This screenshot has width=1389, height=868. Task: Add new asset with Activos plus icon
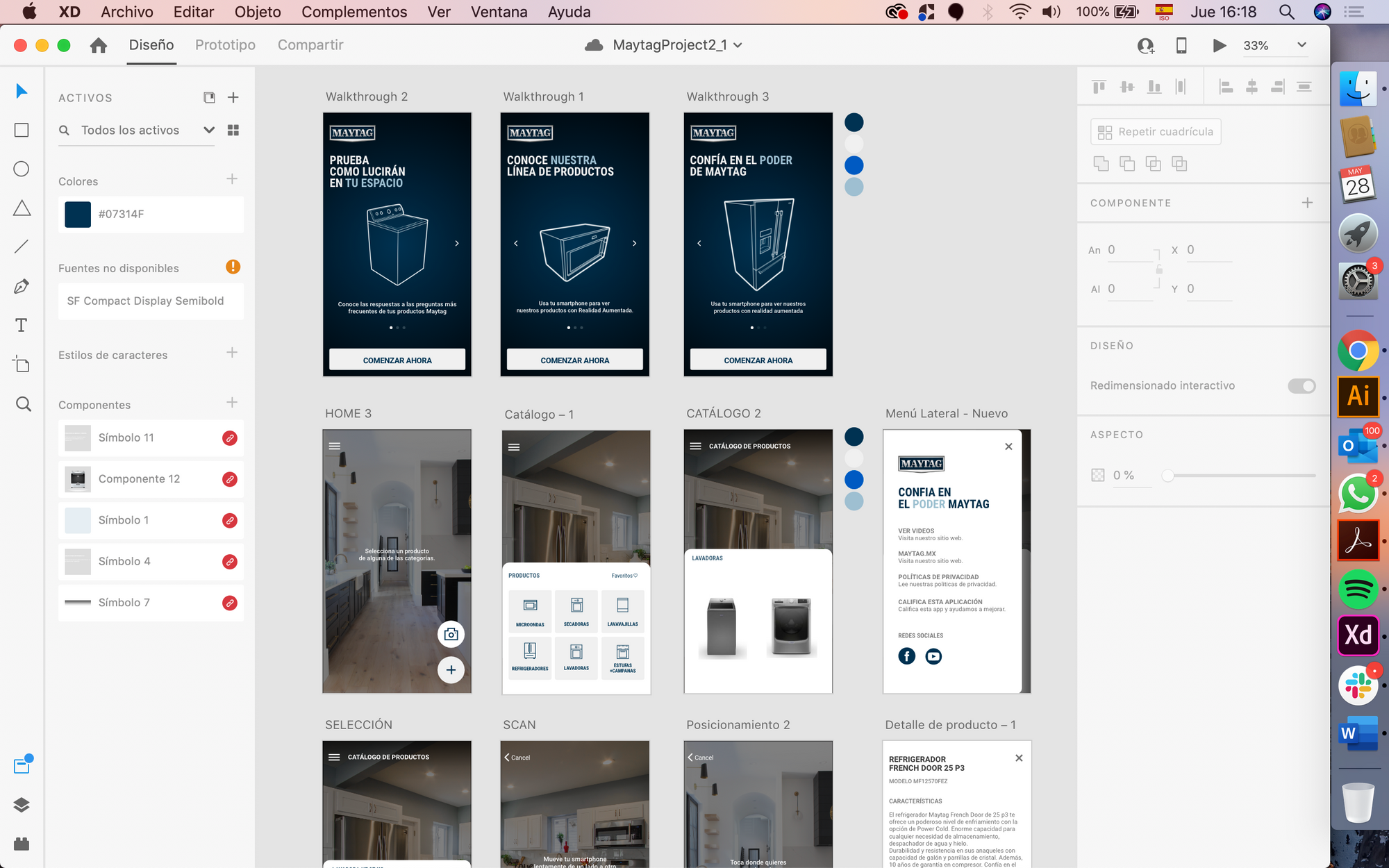233,97
